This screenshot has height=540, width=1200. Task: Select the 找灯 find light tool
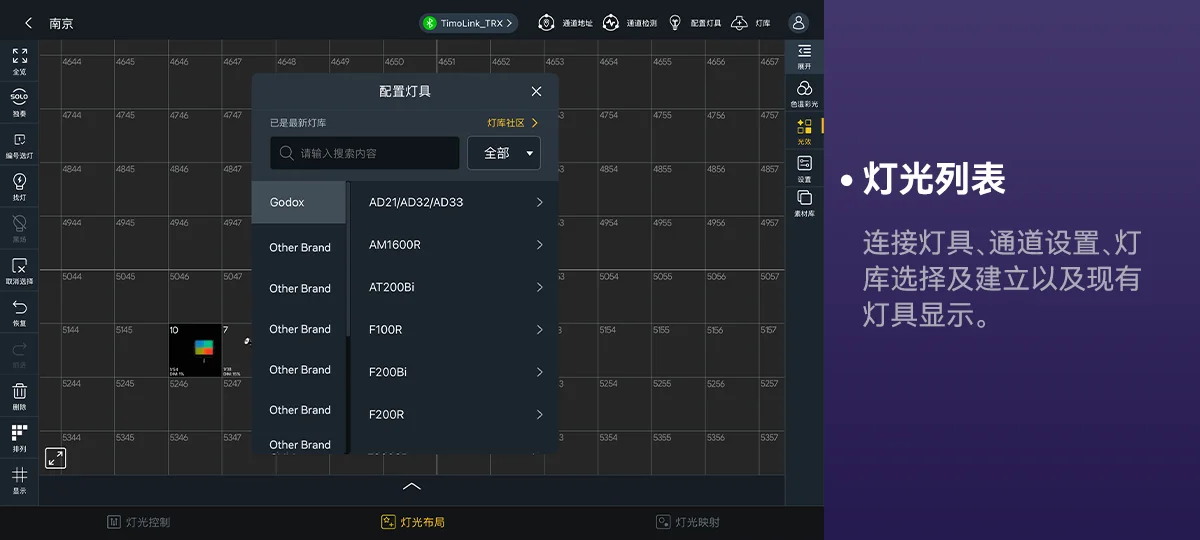click(x=19, y=186)
